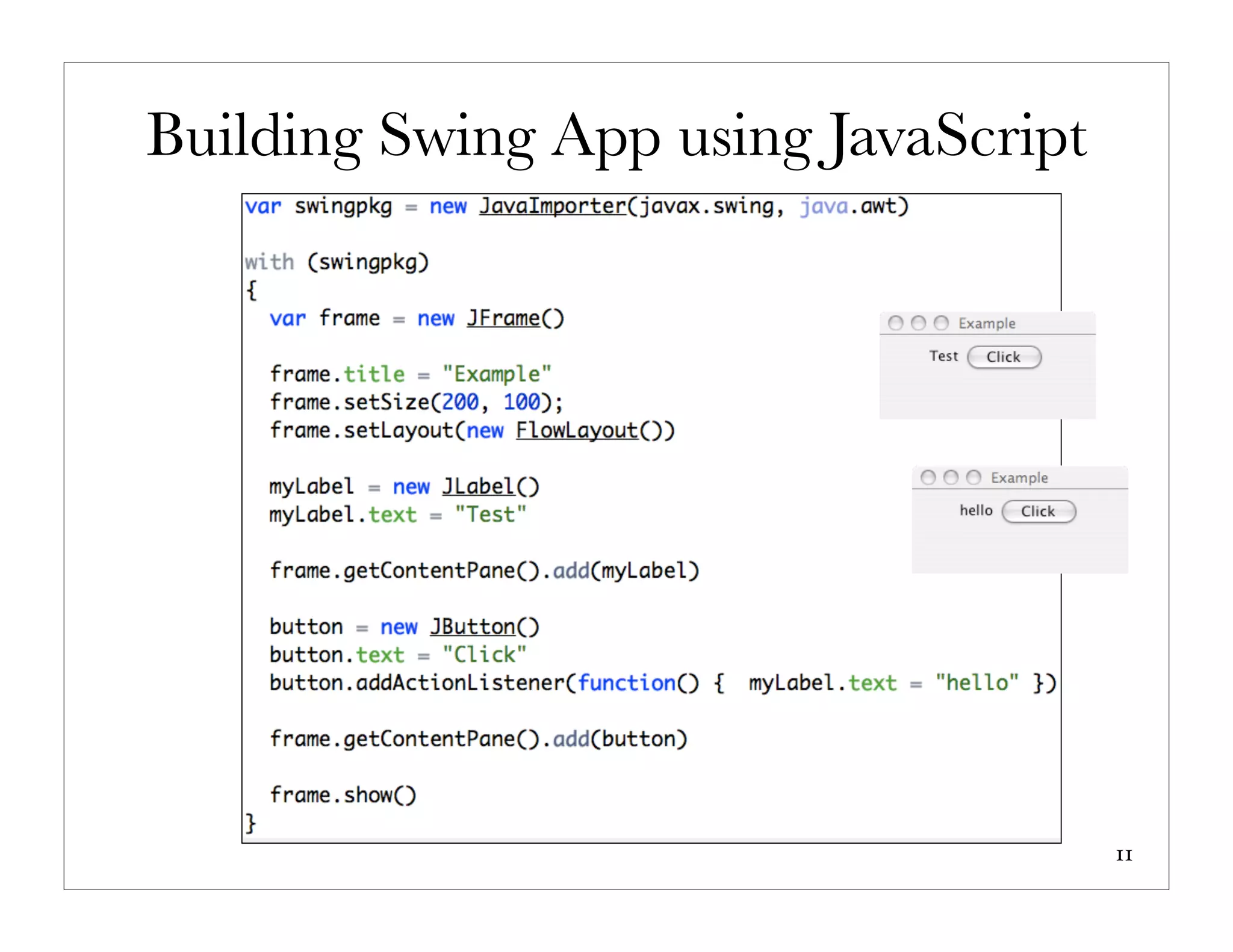This screenshot has width=1233, height=952.
Task: Select the "Test" label in the Example window
Action: click(943, 356)
